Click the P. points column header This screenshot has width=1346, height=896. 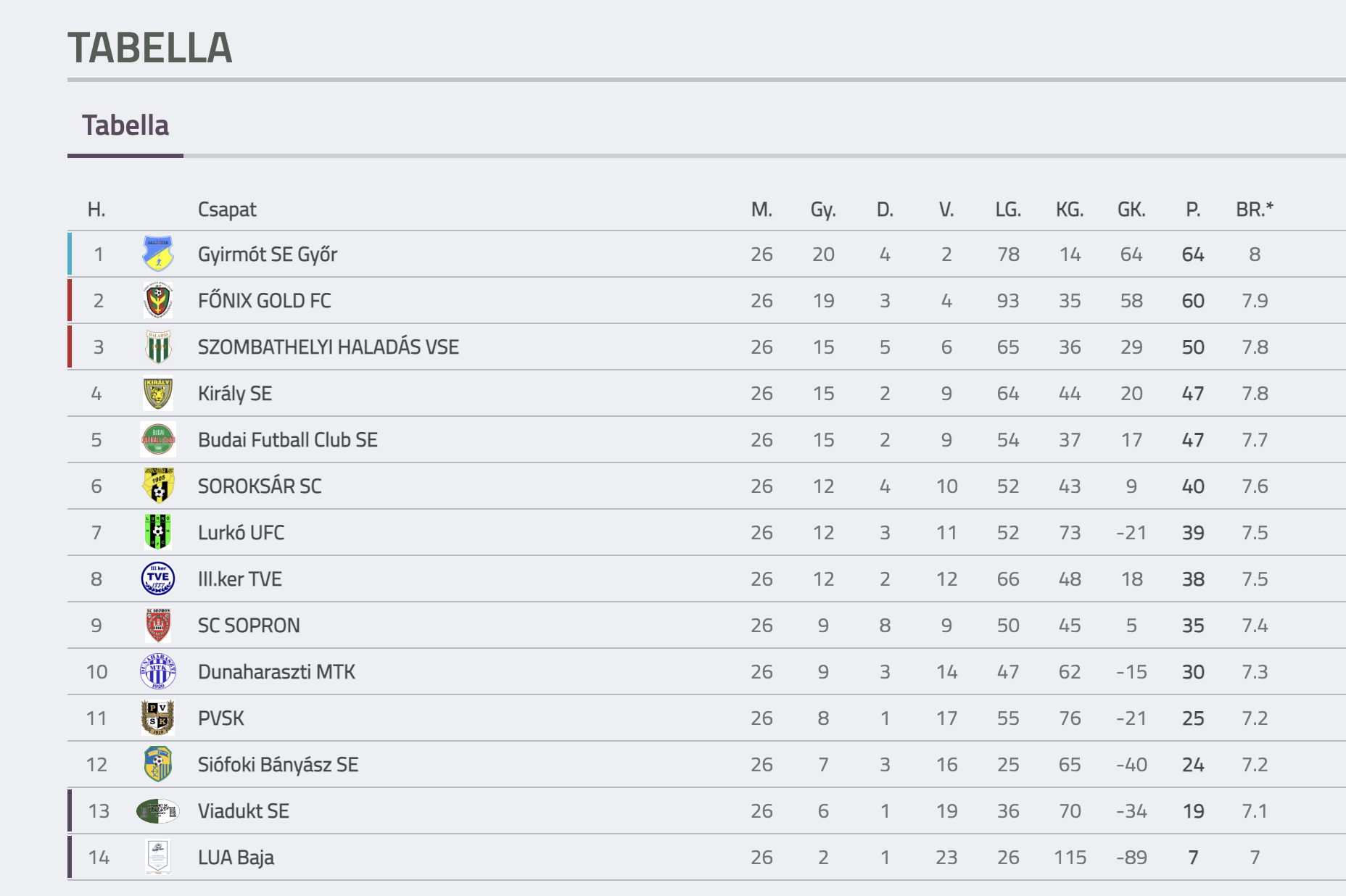point(1193,210)
